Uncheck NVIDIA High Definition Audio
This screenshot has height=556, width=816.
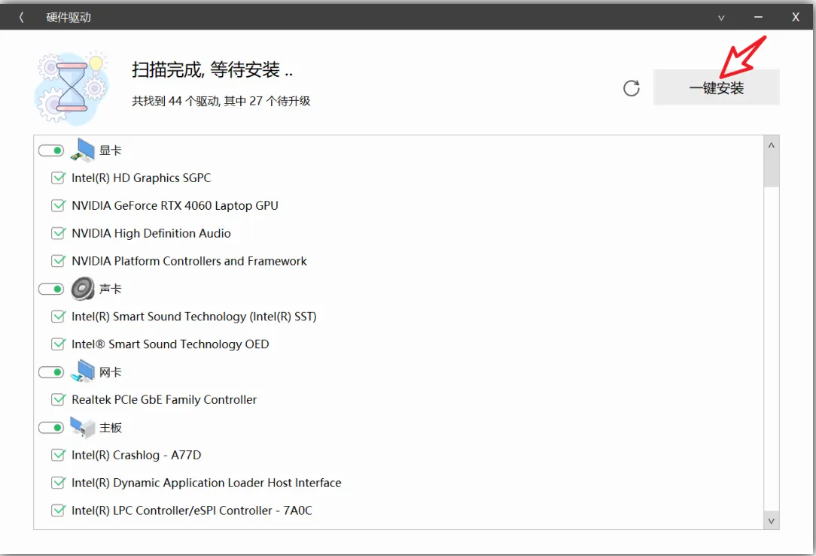[58, 233]
